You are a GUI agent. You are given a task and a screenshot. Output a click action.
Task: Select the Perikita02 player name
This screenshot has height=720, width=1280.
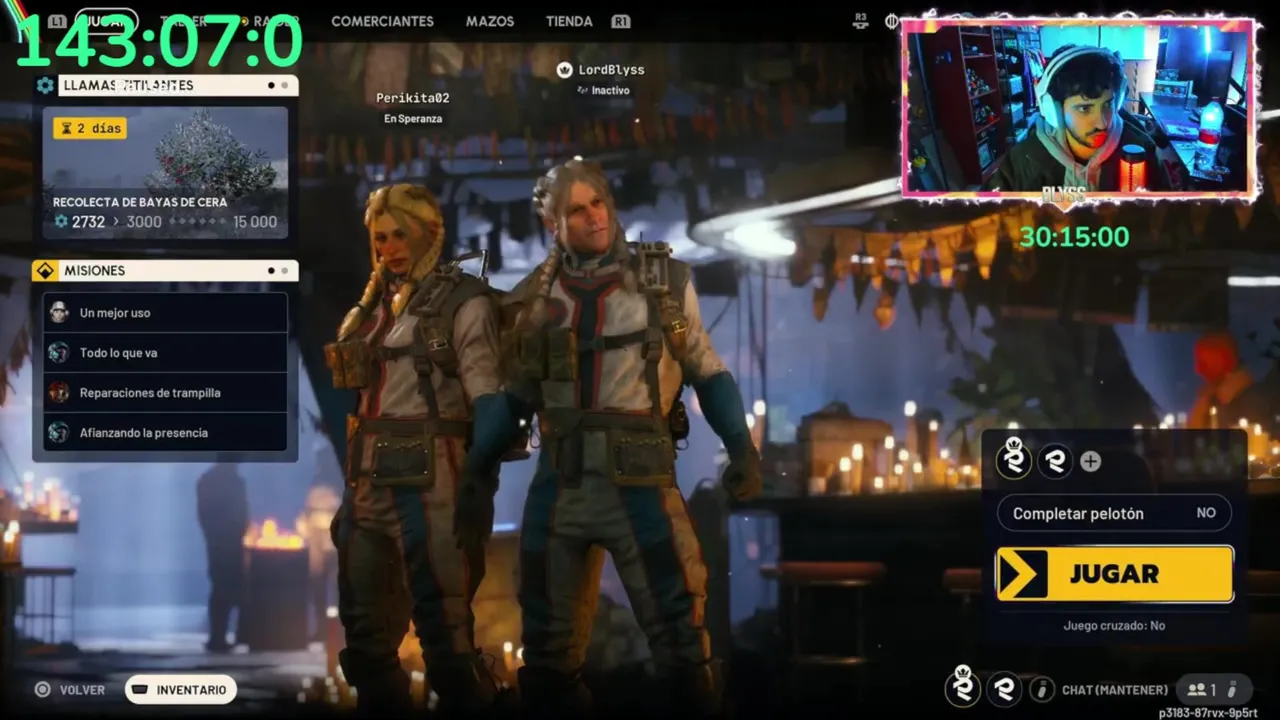click(x=412, y=98)
